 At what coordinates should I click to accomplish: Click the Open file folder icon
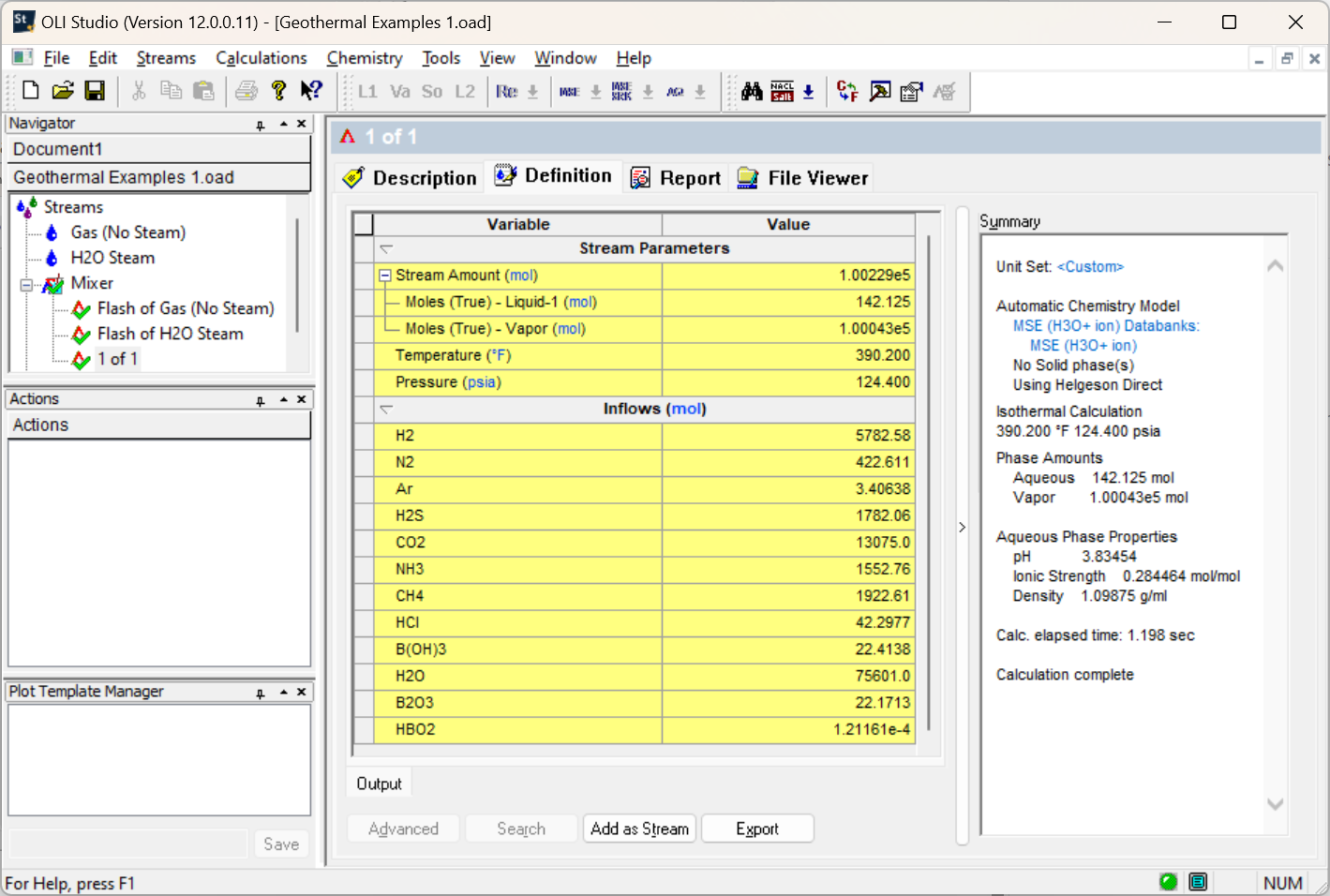pyautogui.click(x=62, y=91)
